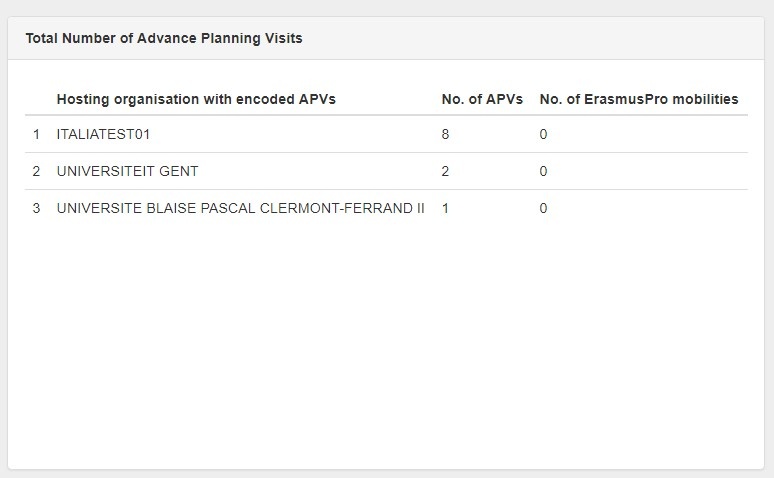Click row number 1 in the table
The height and width of the screenshot is (478, 774).
(x=36, y=134)
